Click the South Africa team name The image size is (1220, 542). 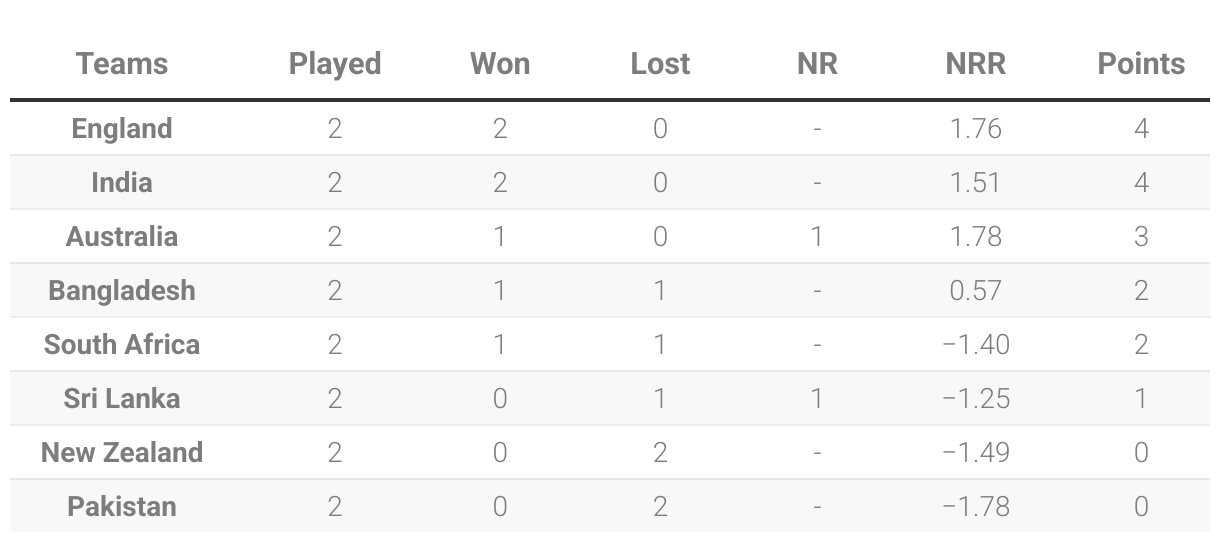click(122, 345)
